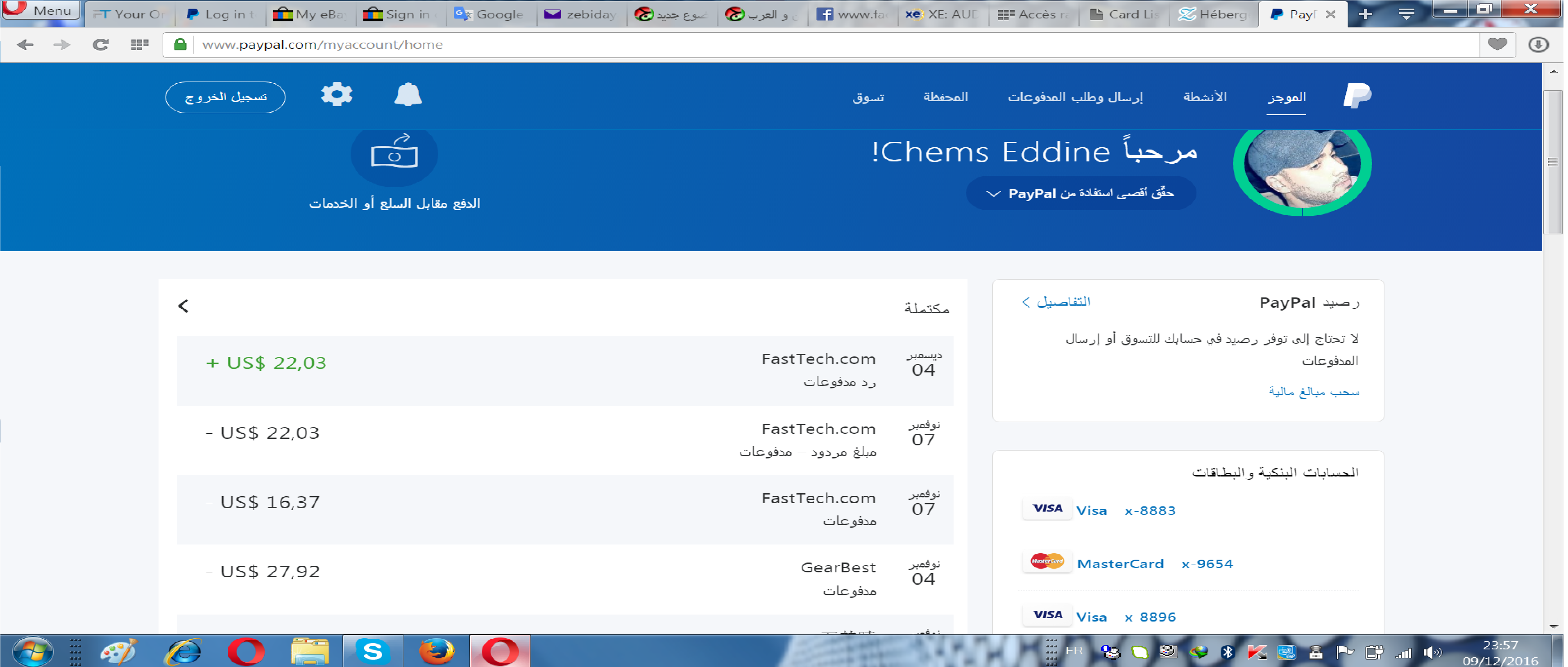Click the page vertical scrollbar thumb
Screen dimensions: 1568x667
click(x=1553, y=162)
